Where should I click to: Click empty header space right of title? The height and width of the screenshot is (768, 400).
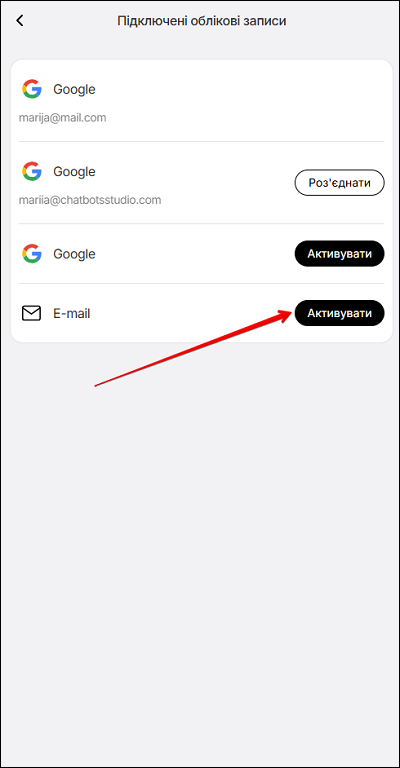[x=343, y=21]
